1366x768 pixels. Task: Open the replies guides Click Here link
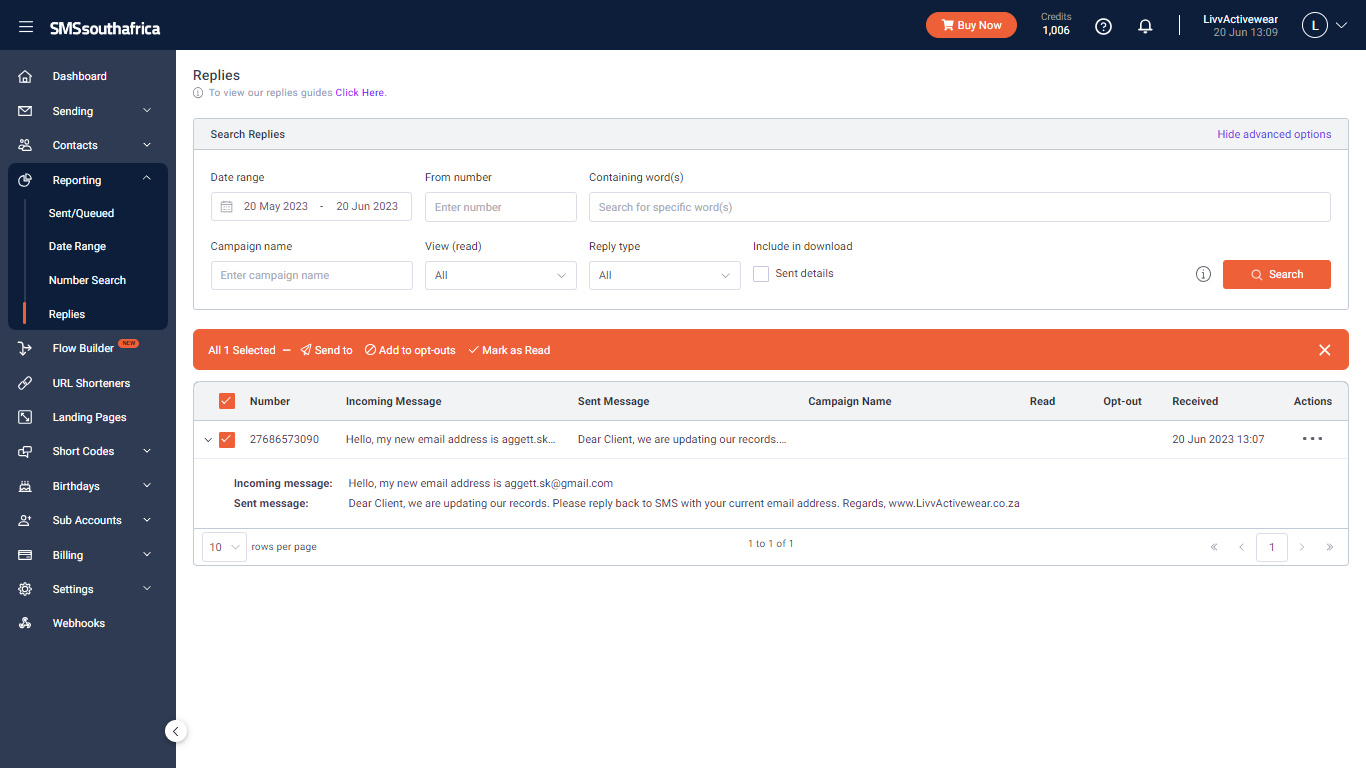pyautogui.click(x=359, y=92)
